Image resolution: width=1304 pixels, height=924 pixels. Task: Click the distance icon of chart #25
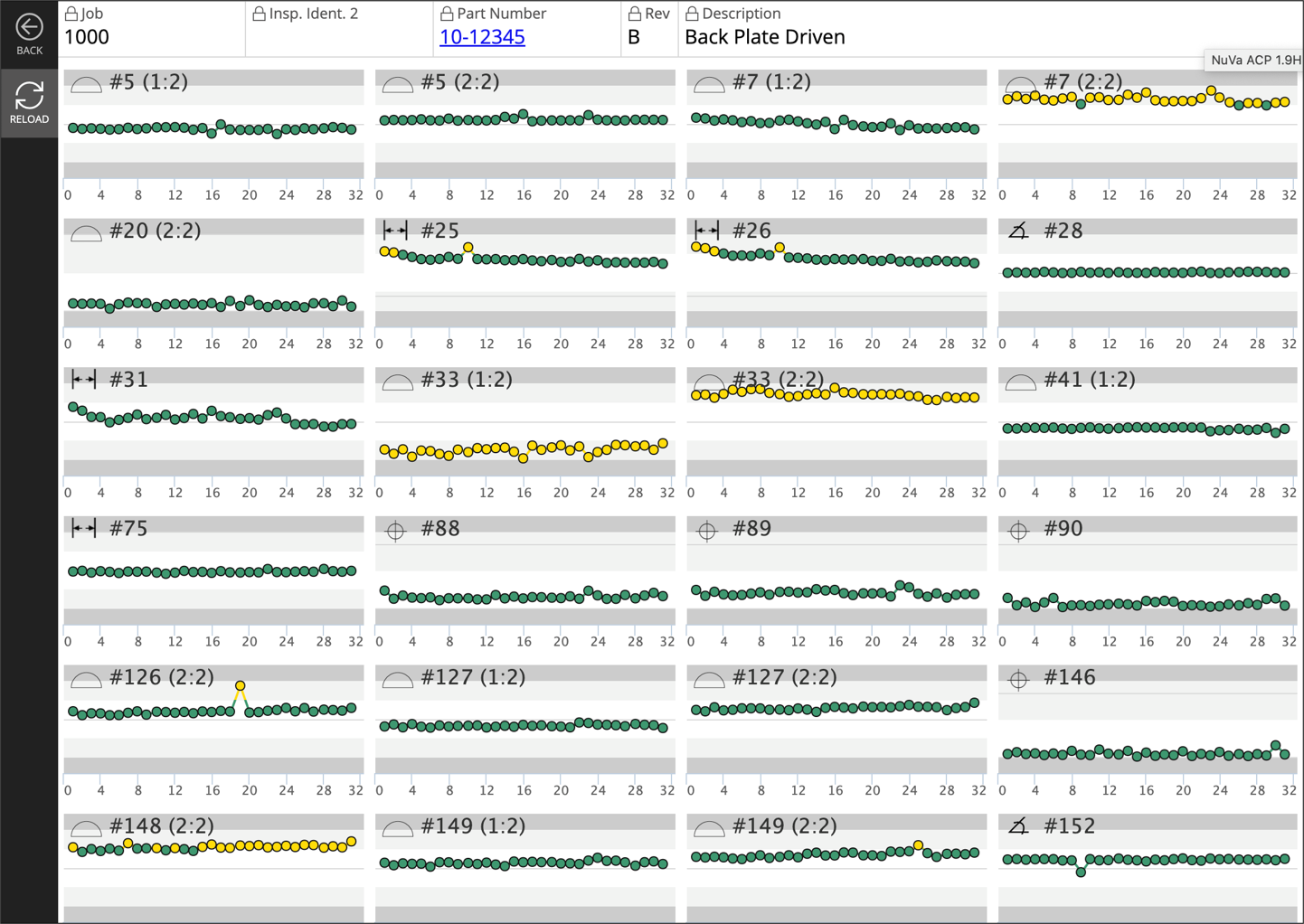[395, 231]
